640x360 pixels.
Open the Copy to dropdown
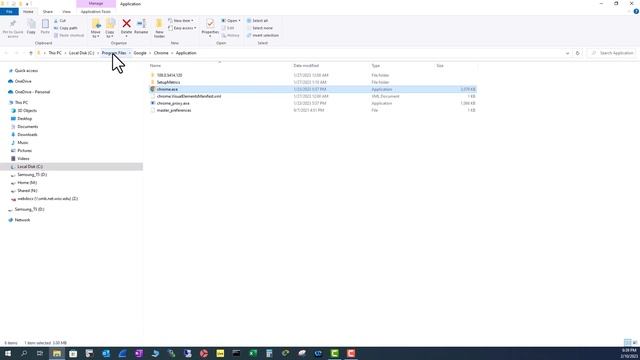(x=110, y=29)
